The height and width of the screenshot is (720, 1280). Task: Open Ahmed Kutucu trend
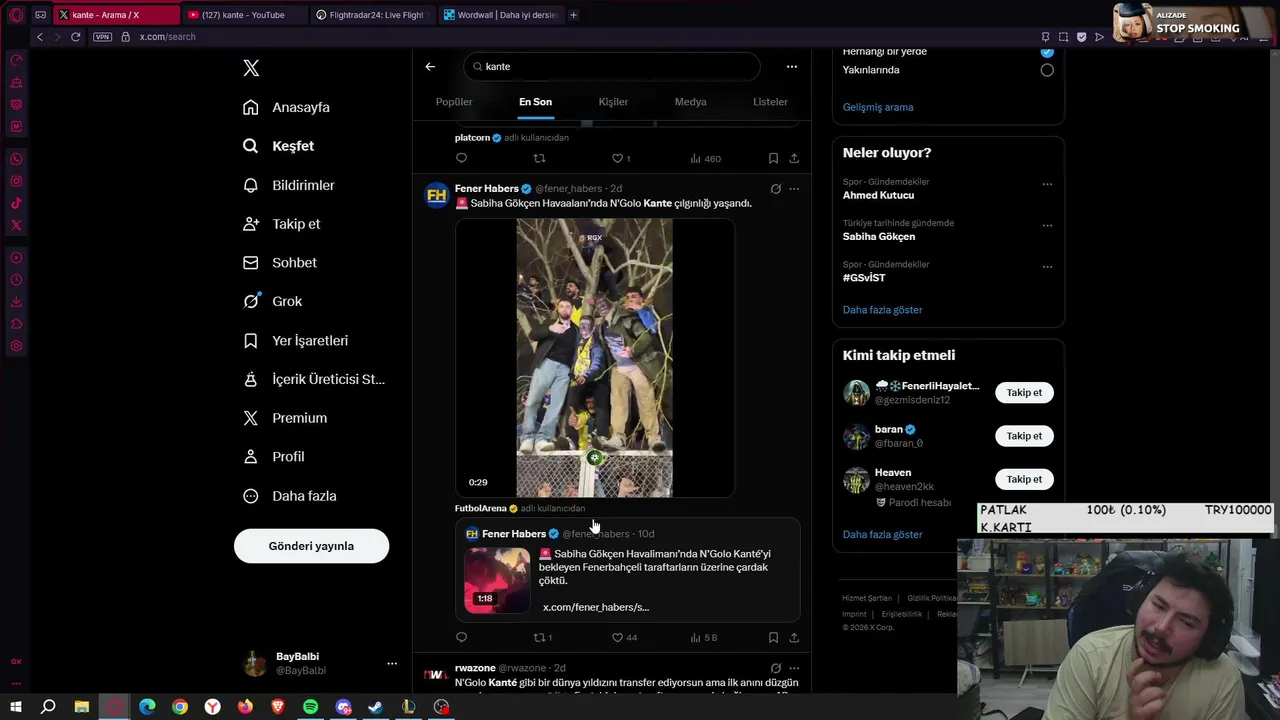pyautogui.click(x=878, y=195)
